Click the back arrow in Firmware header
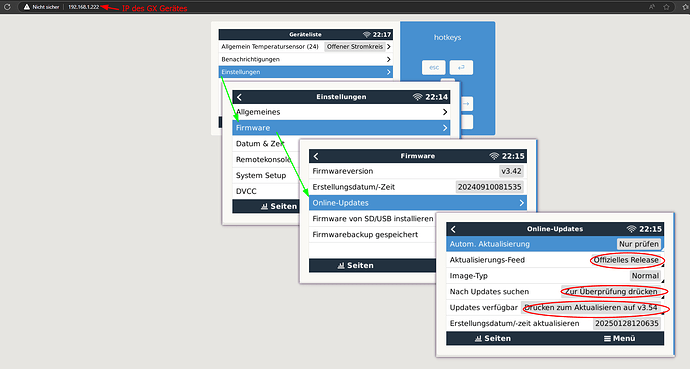690x369 pixels. [316, 156]
